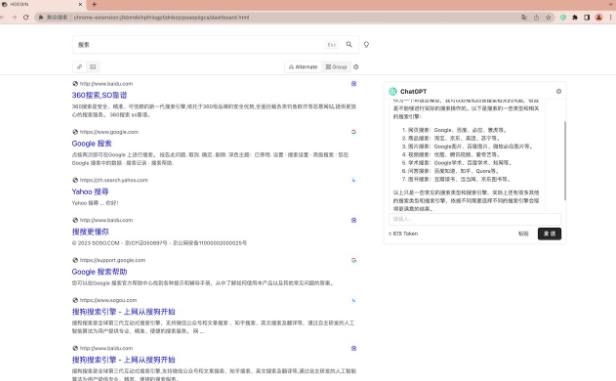This screenshot has height=381, width=616.
Task: Click the Esc key badge in search box
Action: click(x=332, y=45)
